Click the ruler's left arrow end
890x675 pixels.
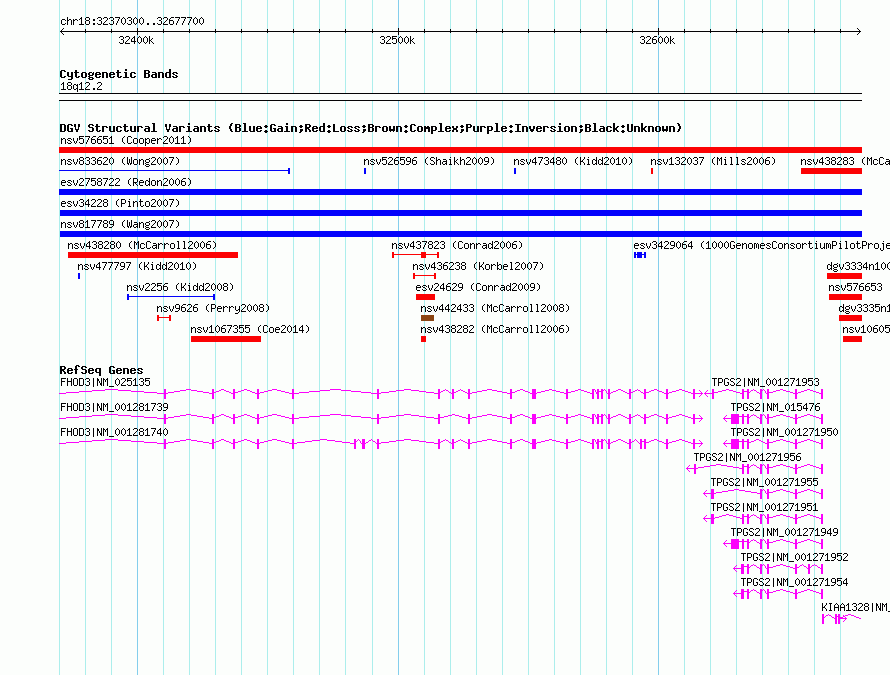pyautogui.click(x=62, y=32)
